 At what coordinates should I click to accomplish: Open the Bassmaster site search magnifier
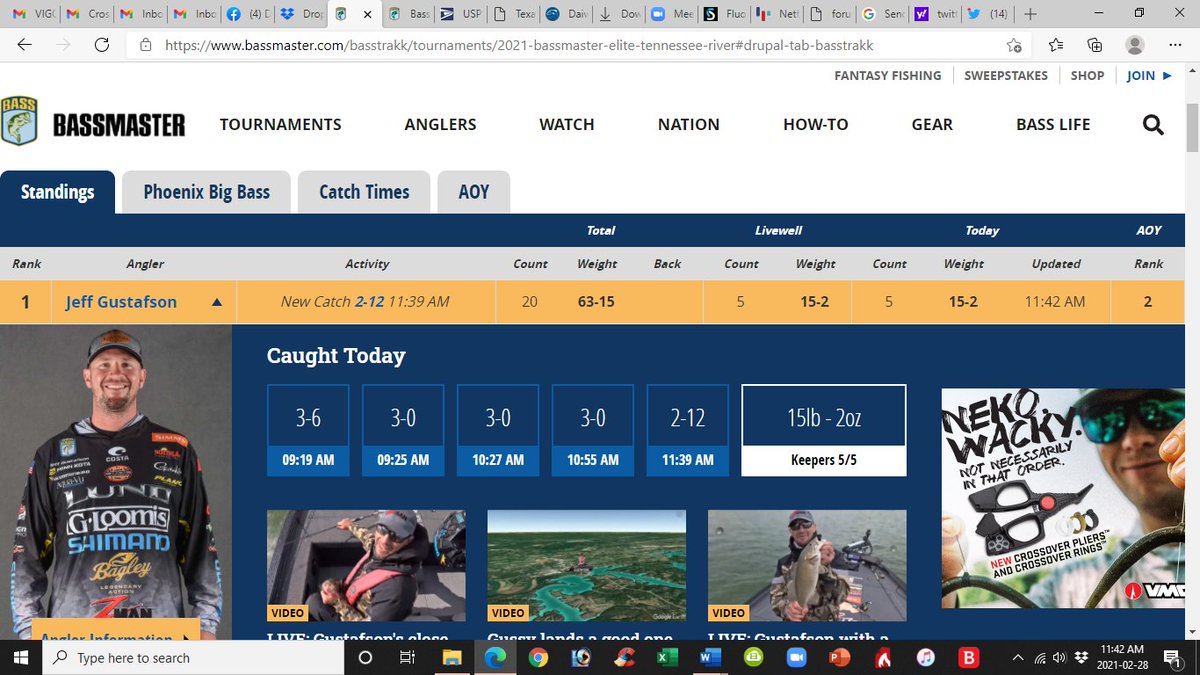(1152, 124)
